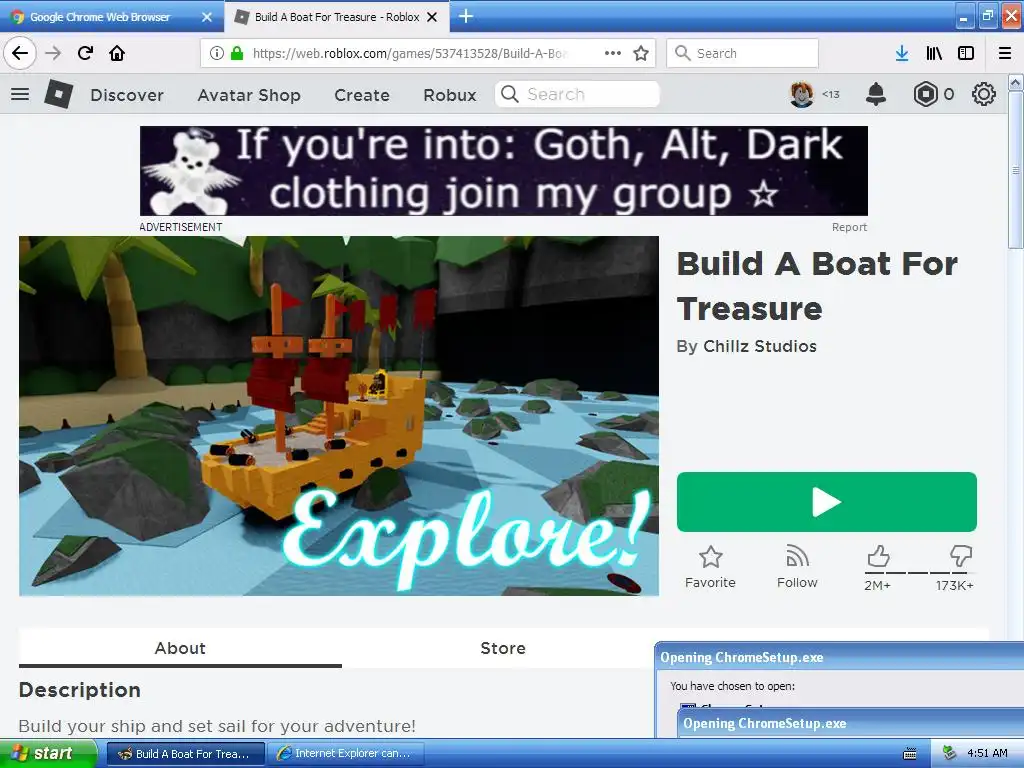The height and width of the screenshot is (768, 1024).
Task: Click the Explore game thumbnail image
Action: pyautogui.click(x=339, y=416)
